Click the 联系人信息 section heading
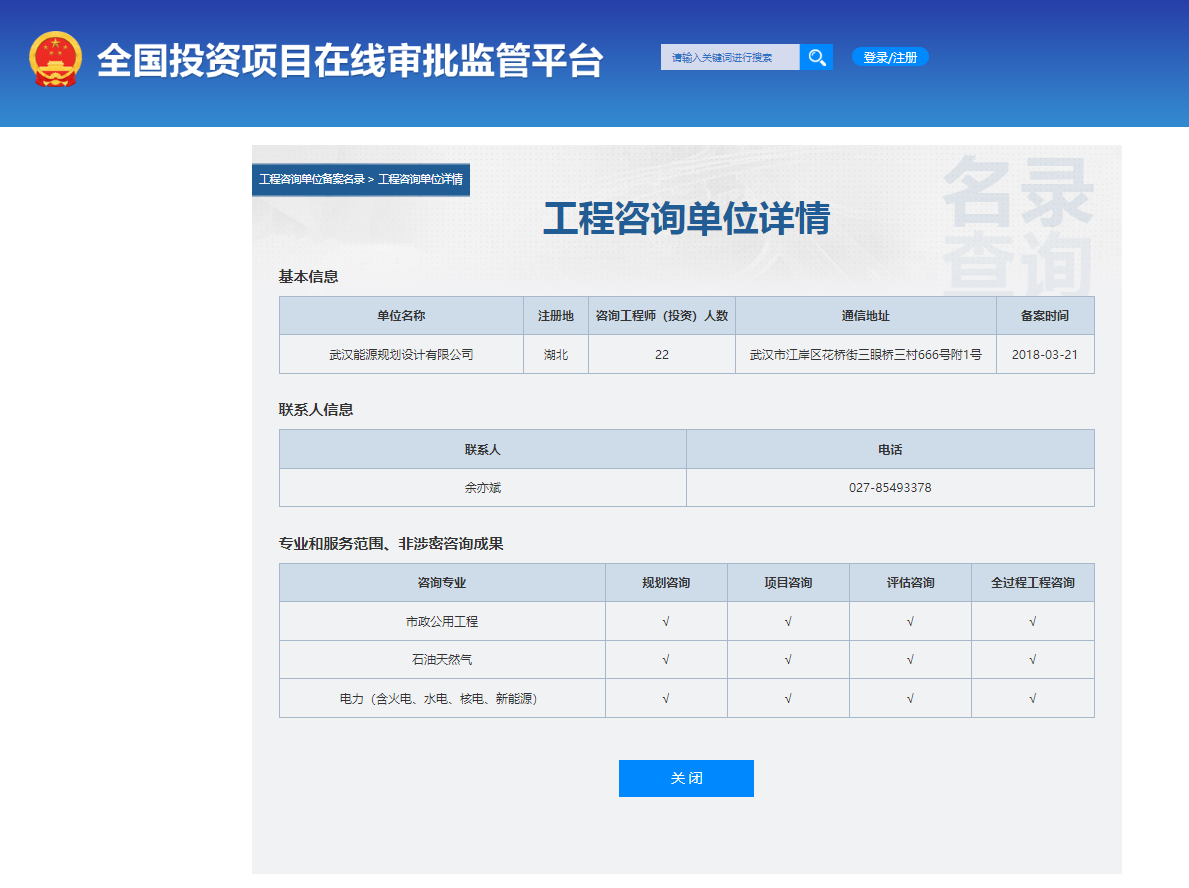 point(315,409)
